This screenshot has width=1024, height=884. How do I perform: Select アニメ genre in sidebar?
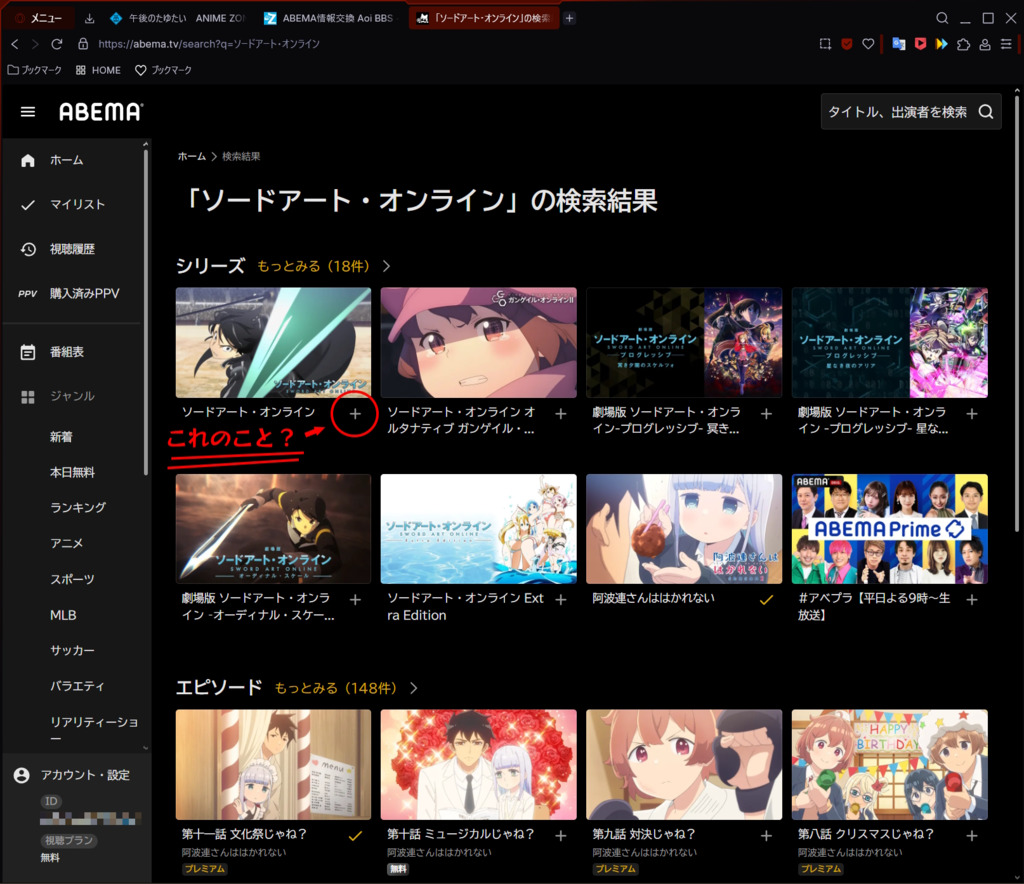[66, 543]
